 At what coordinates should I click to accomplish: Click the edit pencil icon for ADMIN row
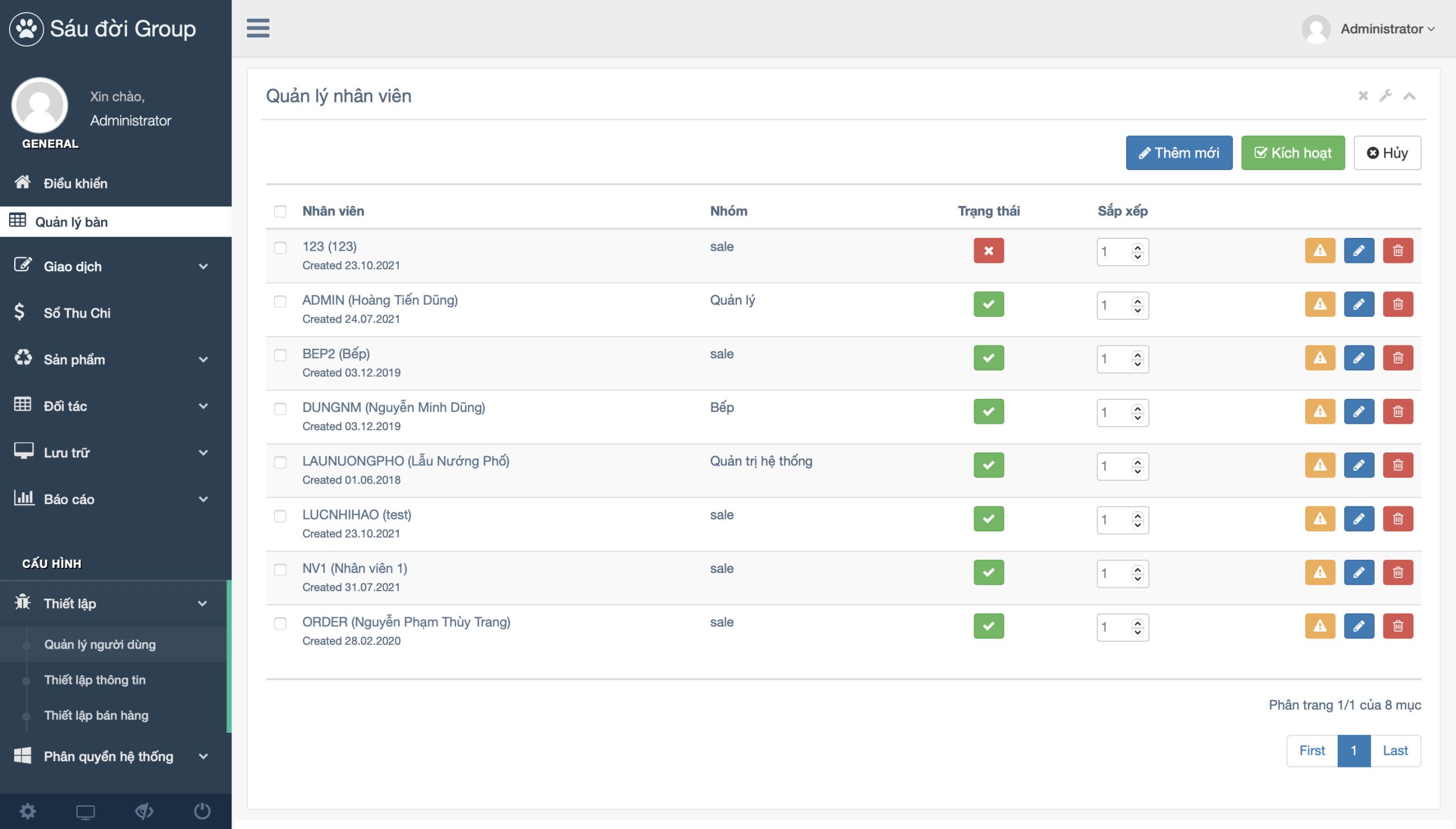[1359, 304]
